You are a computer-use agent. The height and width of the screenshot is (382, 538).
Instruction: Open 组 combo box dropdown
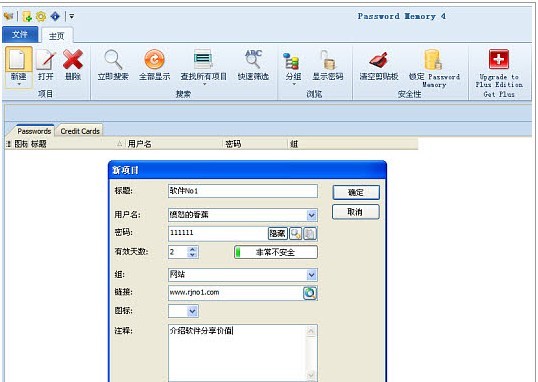(311, 275)
